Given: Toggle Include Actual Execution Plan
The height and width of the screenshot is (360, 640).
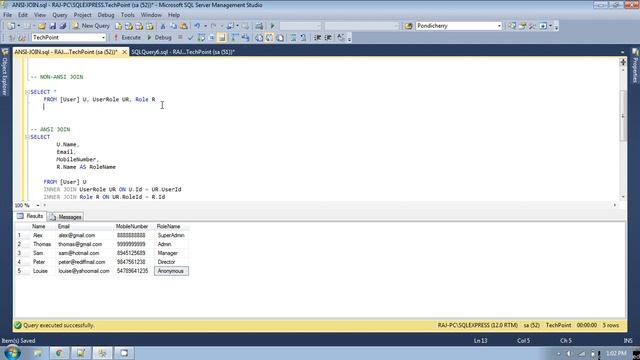Looking at the screenshot, I should point(235,38).
